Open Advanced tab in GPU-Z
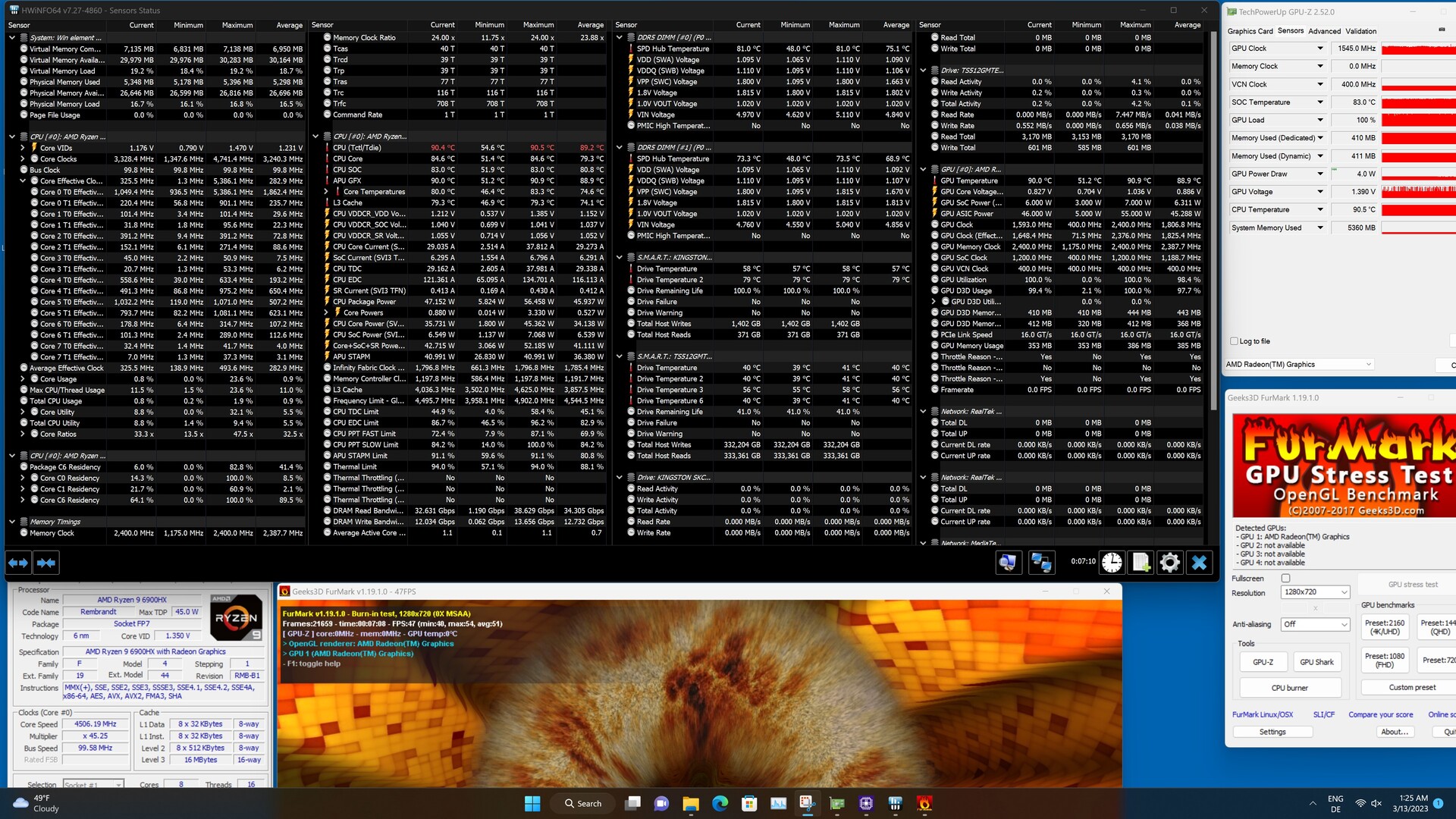This screenshot has height=819, width=1456. pos(1324,31)
